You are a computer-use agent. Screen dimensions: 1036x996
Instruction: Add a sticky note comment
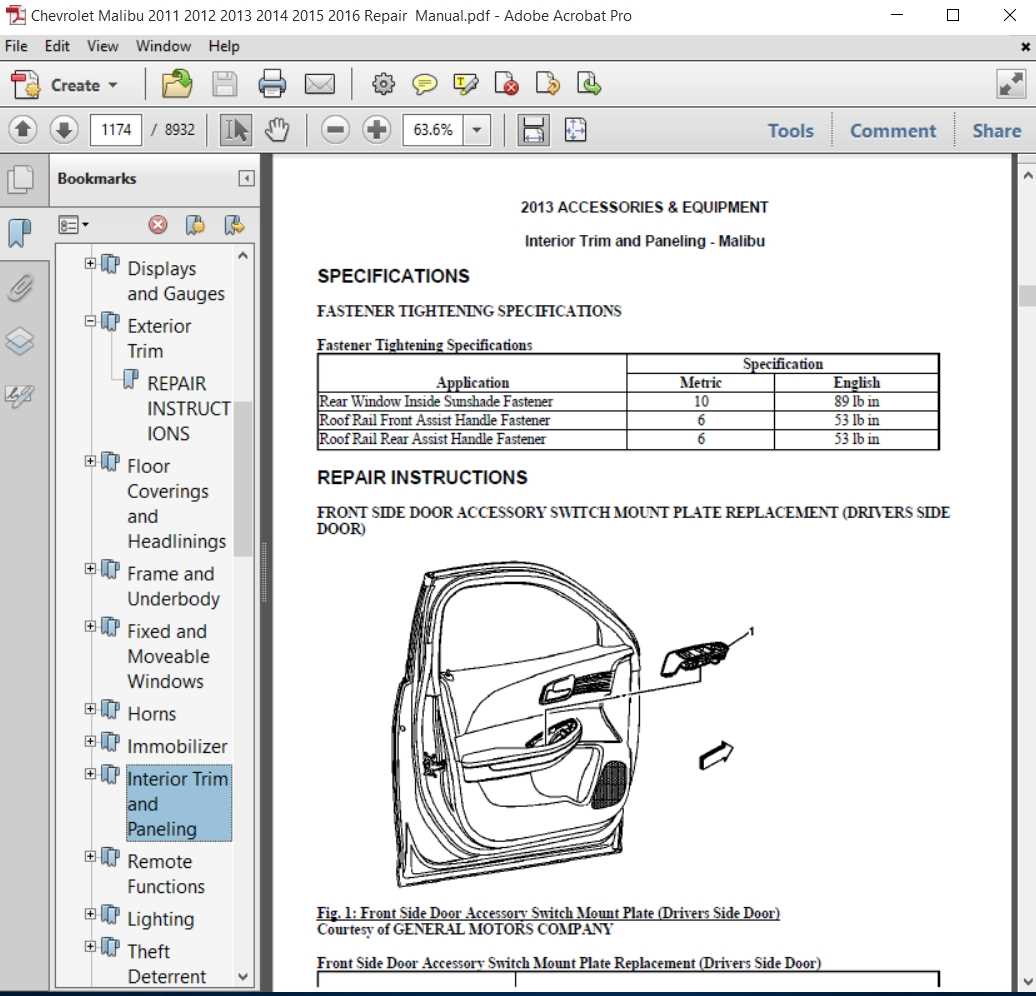424,84
